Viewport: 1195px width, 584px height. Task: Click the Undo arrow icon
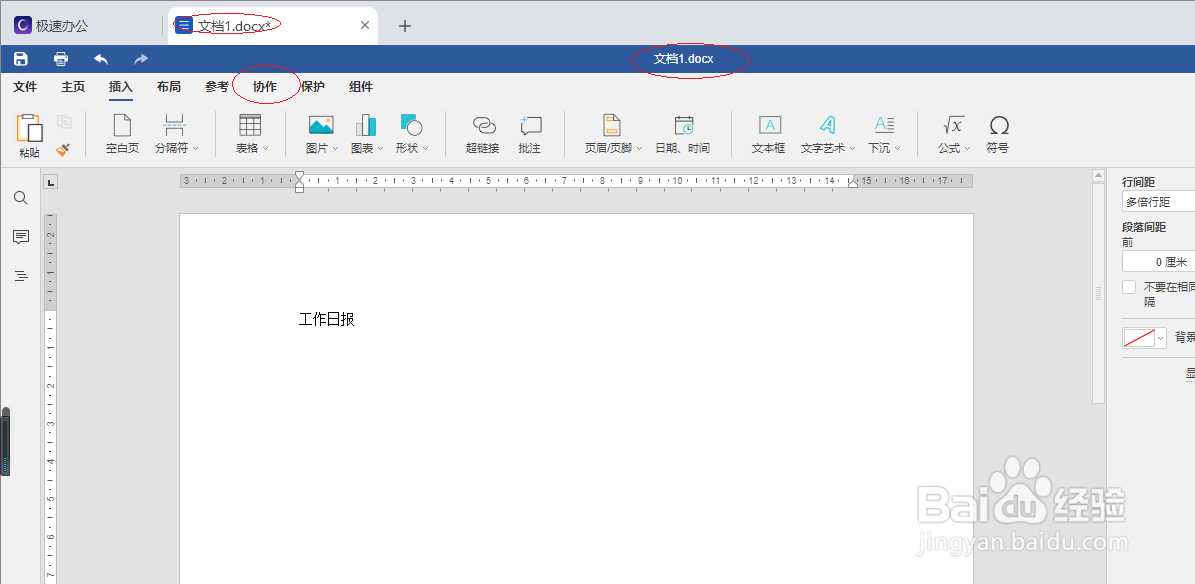click(99, 58)
